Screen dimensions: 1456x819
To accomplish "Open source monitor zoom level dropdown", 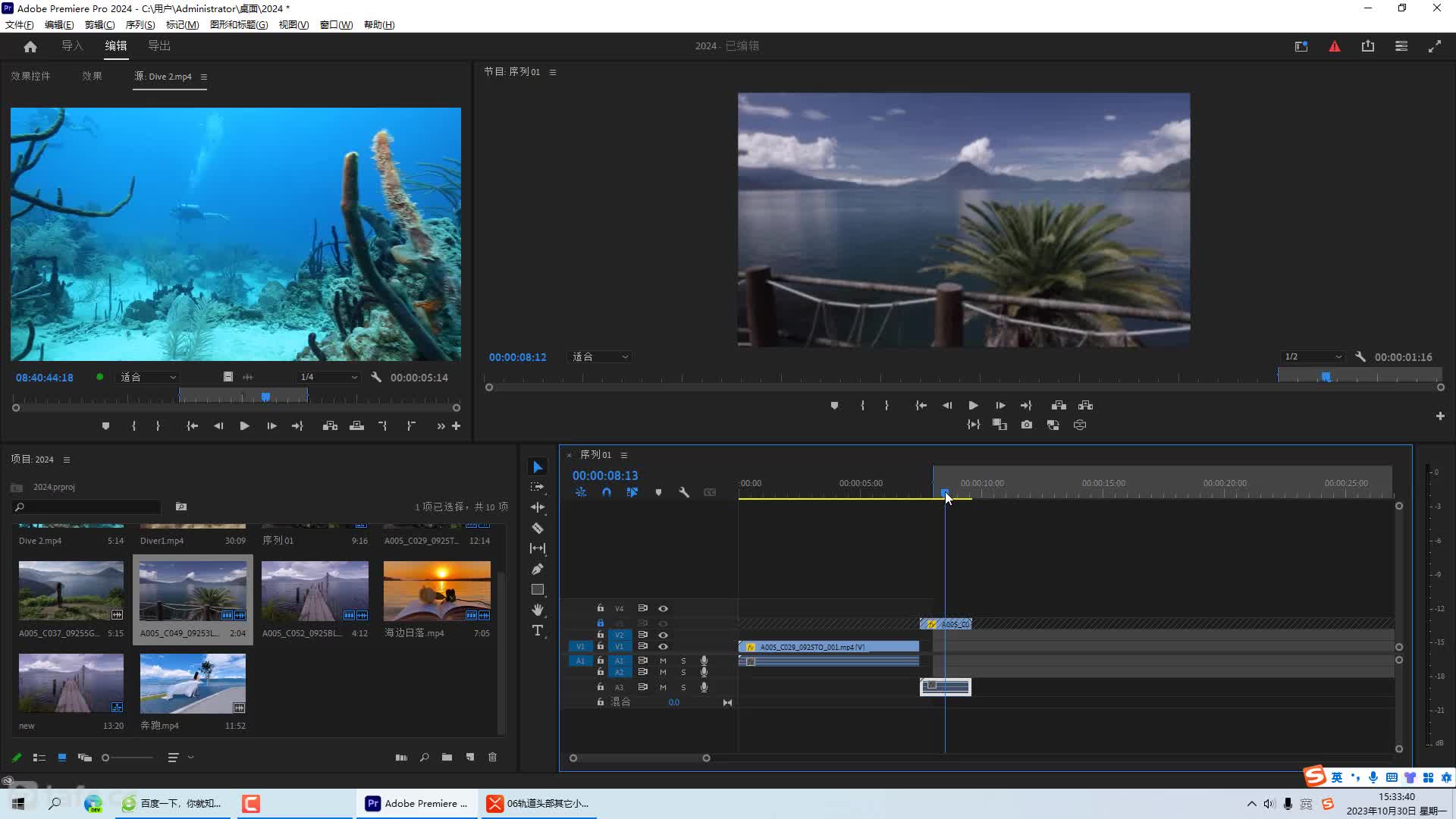I will (147, 377).
